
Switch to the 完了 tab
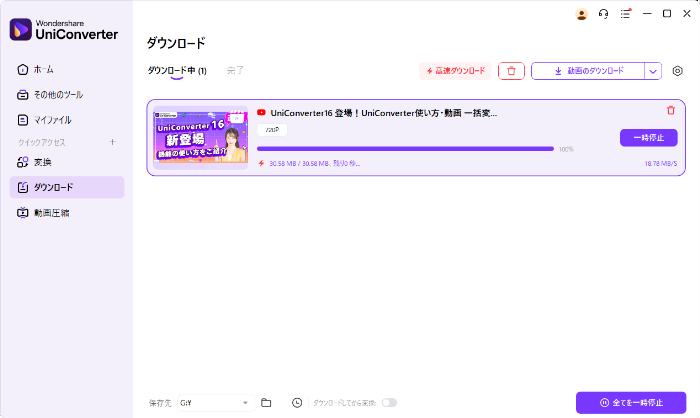235,71
